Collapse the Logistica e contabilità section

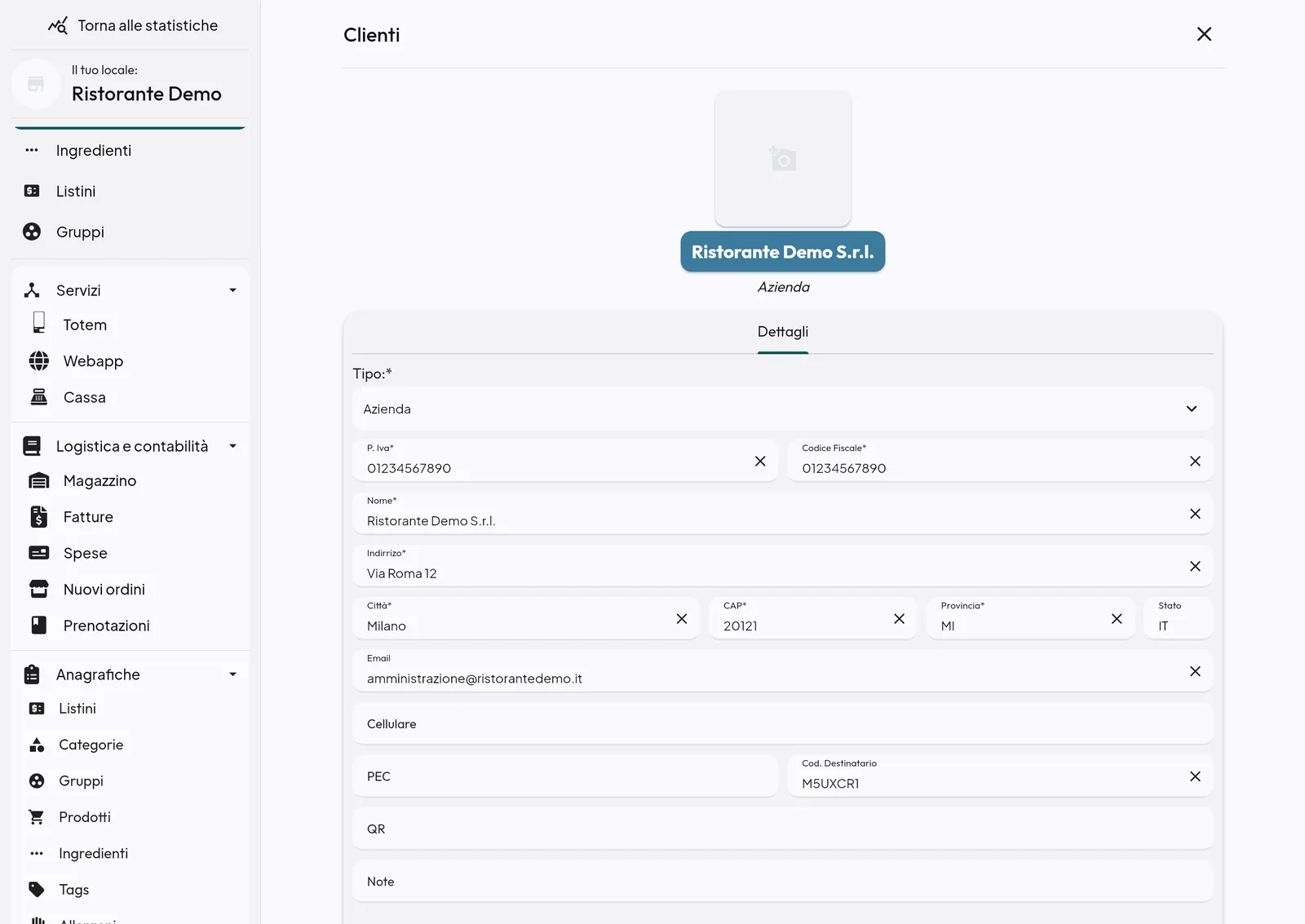(232, 446)
